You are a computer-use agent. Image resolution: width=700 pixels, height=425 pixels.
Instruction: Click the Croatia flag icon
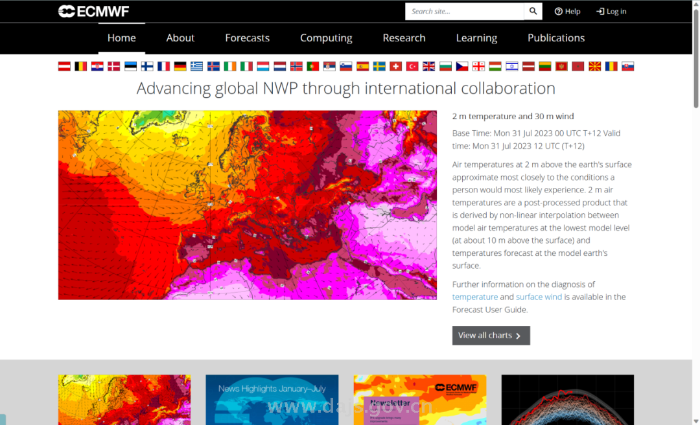pyautogui.click(x=97, y=67)
